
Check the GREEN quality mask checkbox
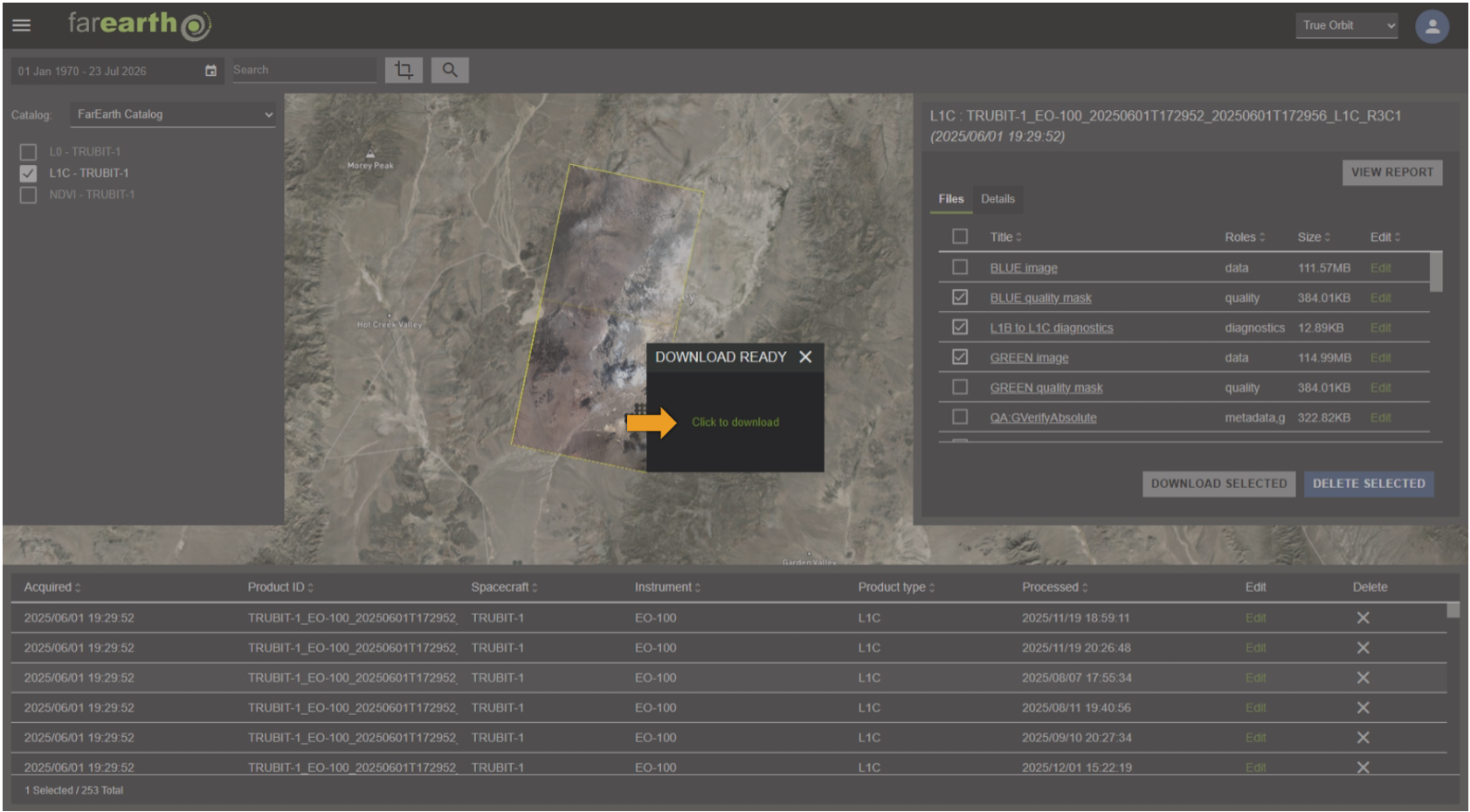click(x=960, y=387)
